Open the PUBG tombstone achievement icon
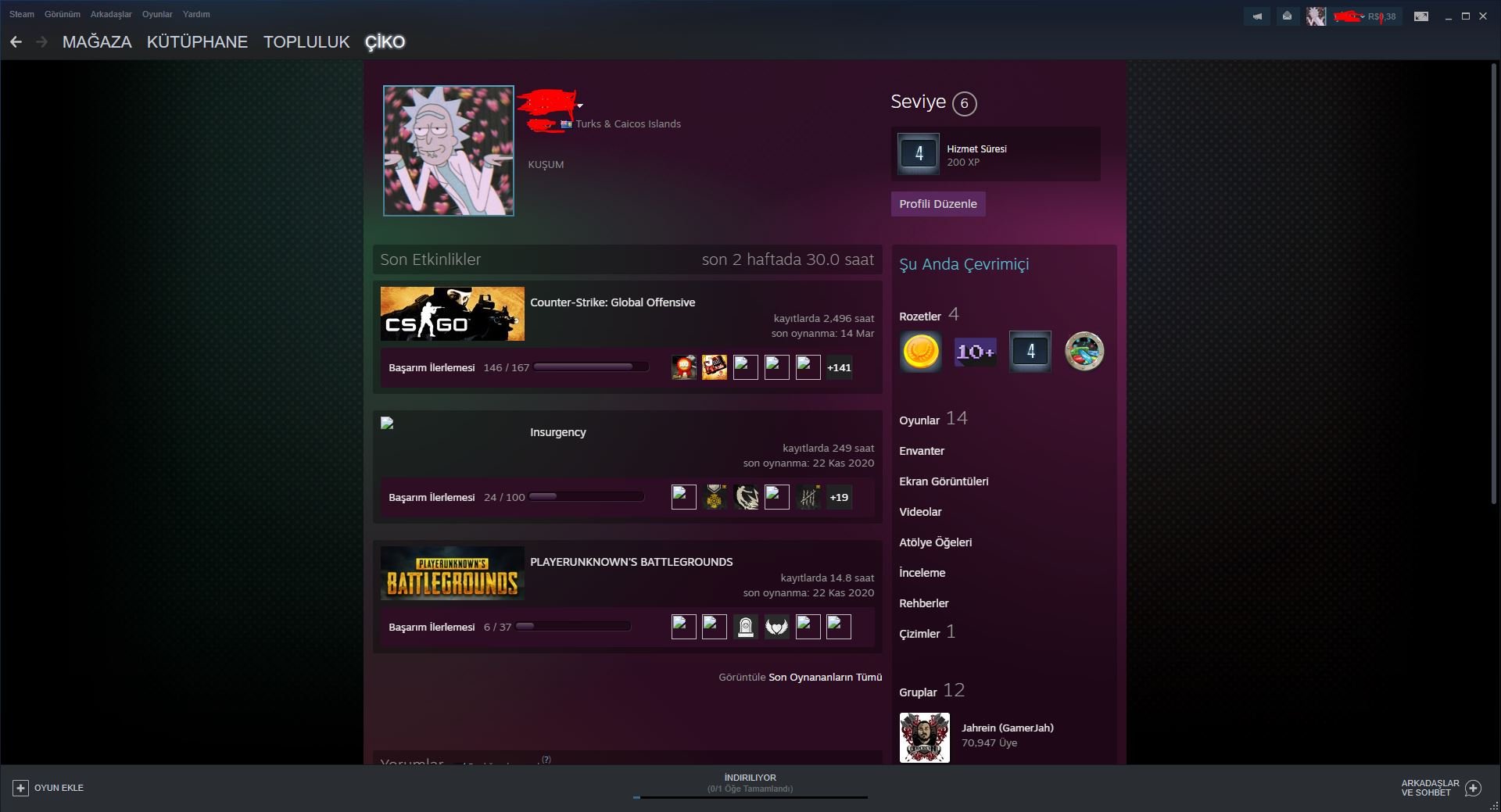The width and height of the screenshot is (1501, 812). tap(746, 627)
